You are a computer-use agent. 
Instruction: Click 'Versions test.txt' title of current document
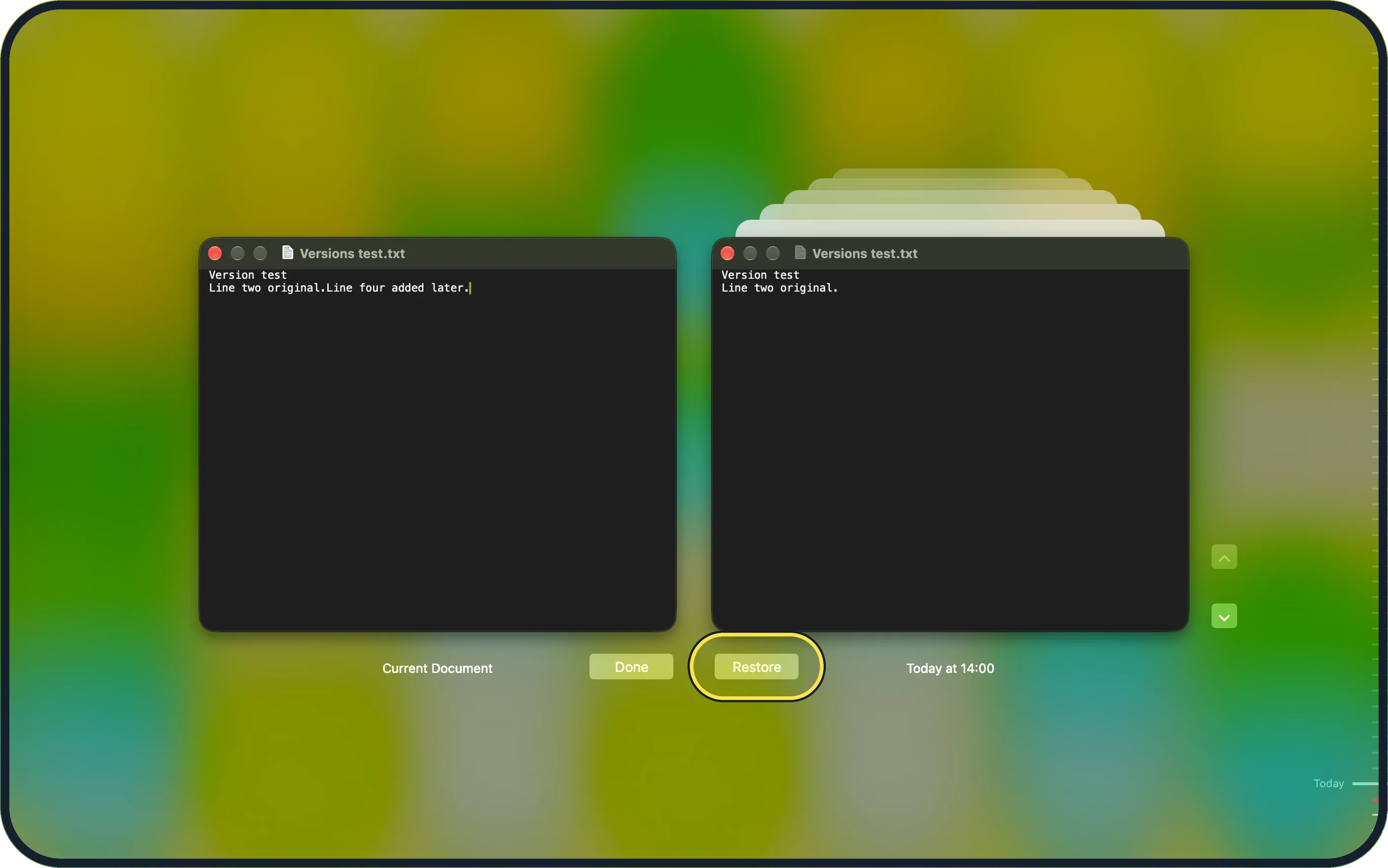352,253
